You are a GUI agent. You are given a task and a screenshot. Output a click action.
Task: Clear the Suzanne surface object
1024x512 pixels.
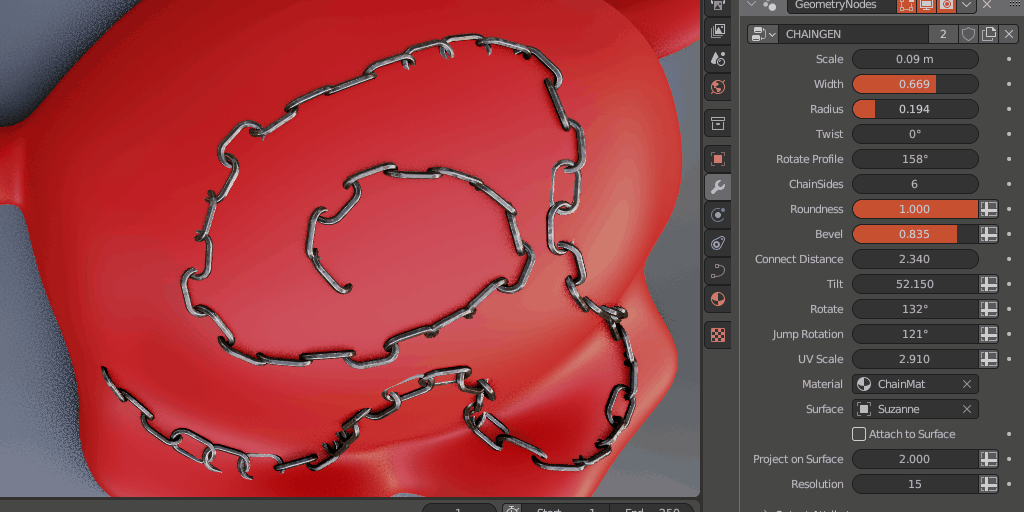[x=967, y=409]
